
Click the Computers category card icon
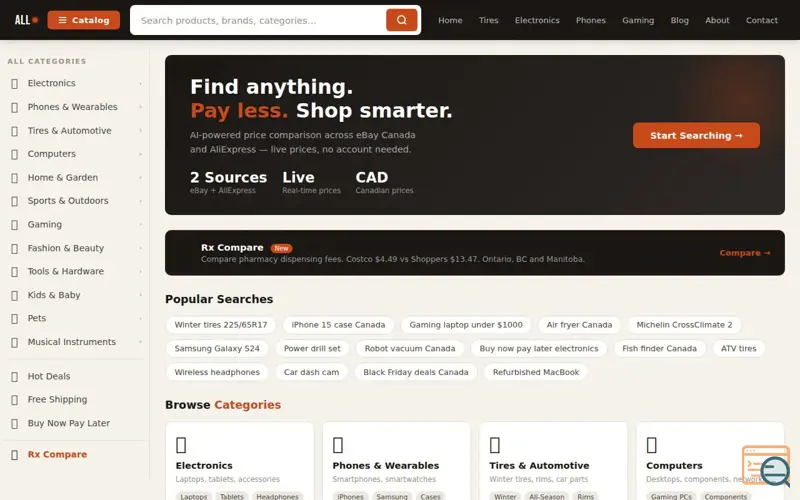click(x=652, y=445)
